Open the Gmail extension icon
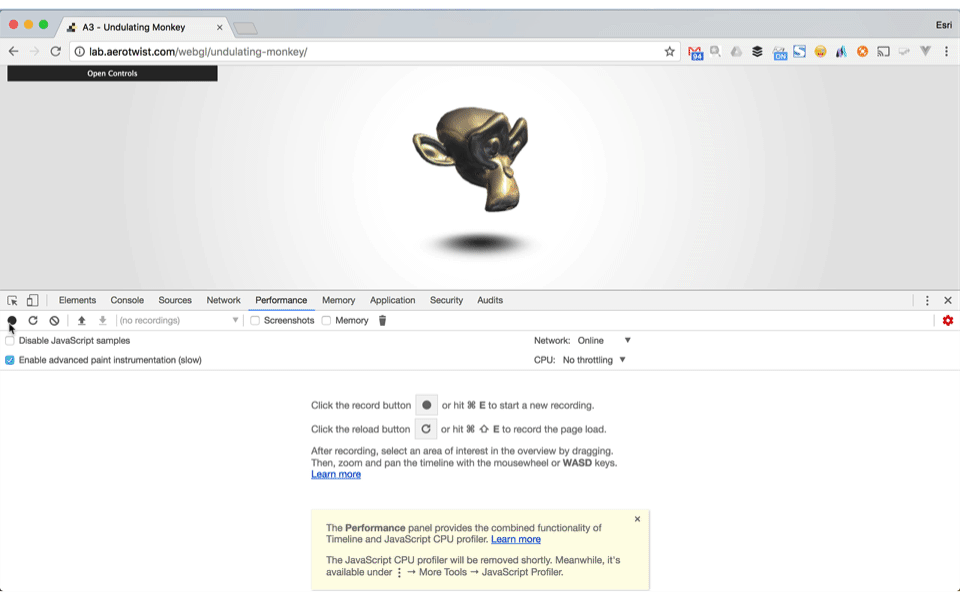 pos(695,53)
